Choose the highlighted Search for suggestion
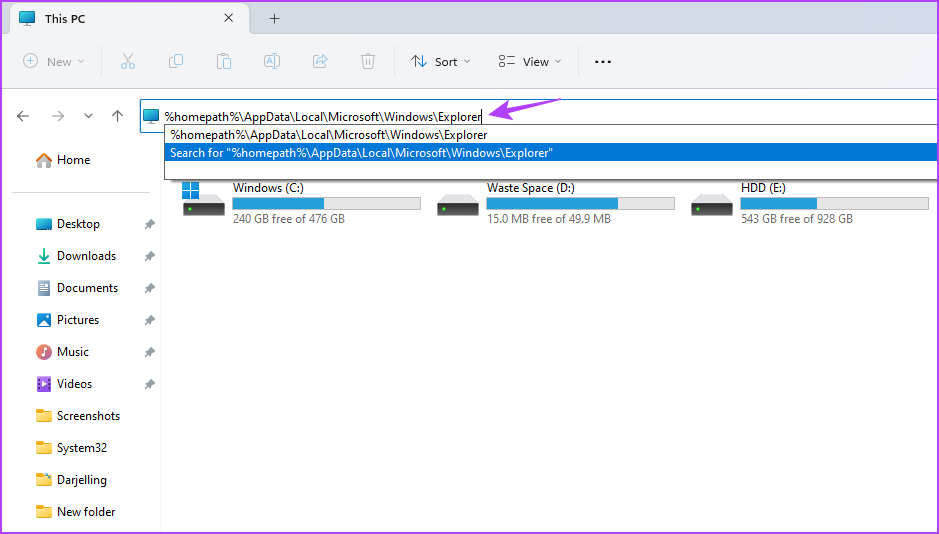The height and width of the screenshot is (534, 939). [550, 153]
